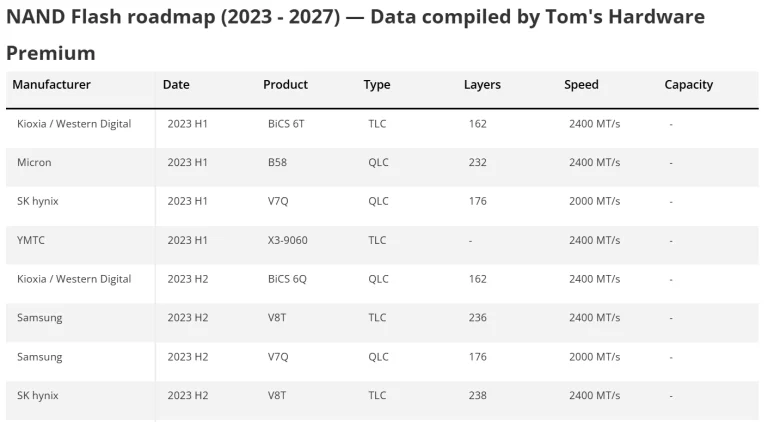Click the Product column header
This screenshot has height=422, width=768.
285,85
